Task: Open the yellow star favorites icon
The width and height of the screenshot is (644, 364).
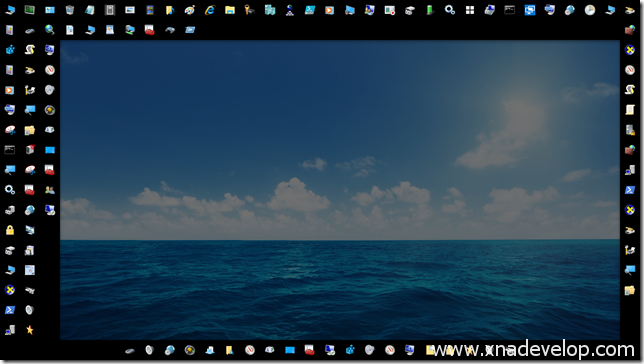Action: [x=30, y=329]
